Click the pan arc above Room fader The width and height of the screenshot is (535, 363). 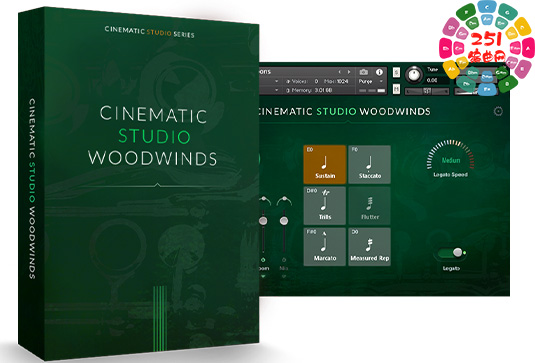point(265,201)
